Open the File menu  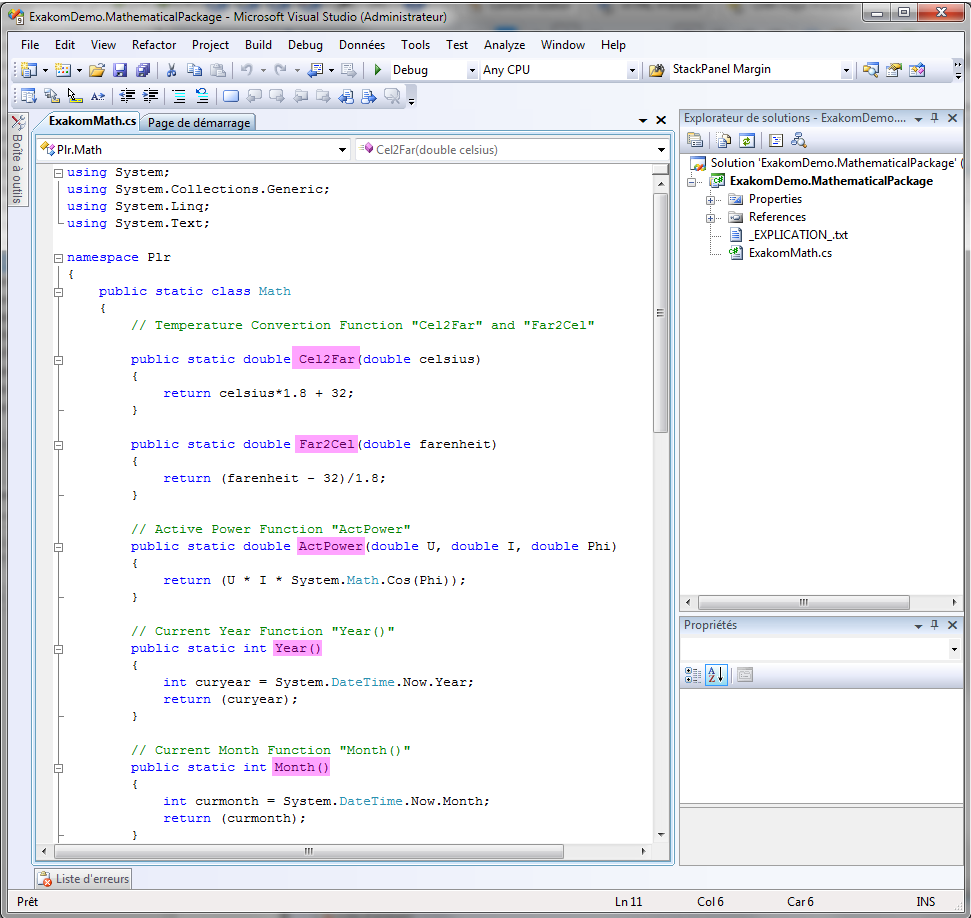point(30,45)
